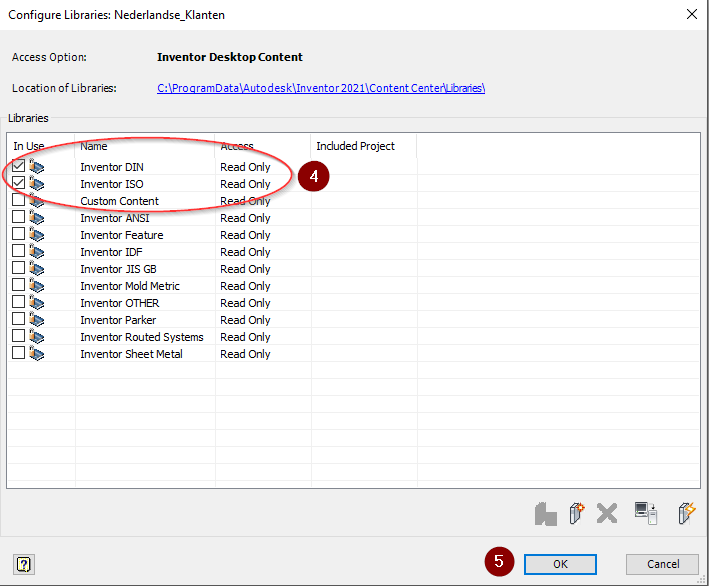Click the library icon beside Inventor ISO
Screen dimensions: 709x586
(37, 184)
